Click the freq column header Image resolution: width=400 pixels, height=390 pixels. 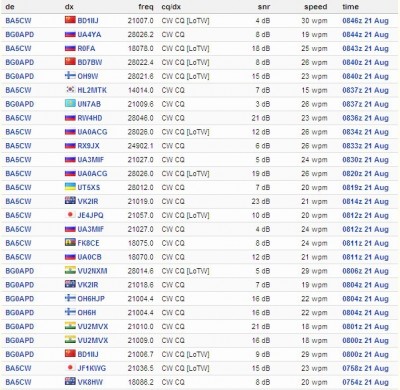146,7
